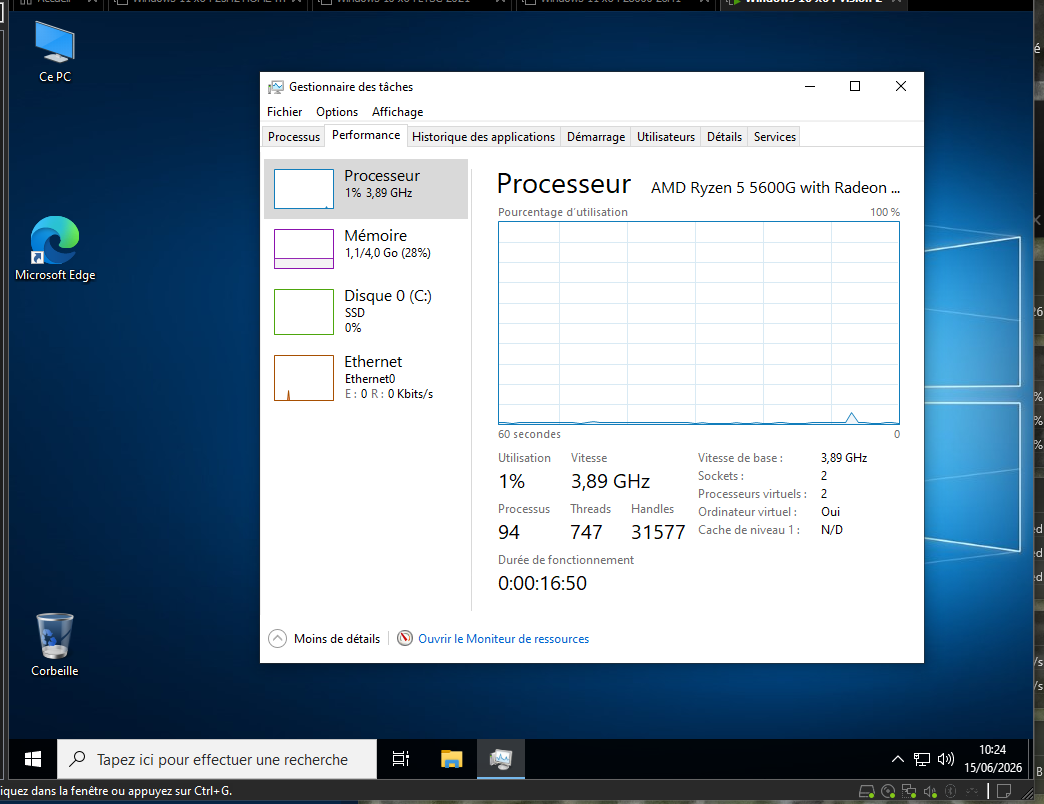
Task: Open the clock showing 10:24 and date
Action: coord(992,759)
